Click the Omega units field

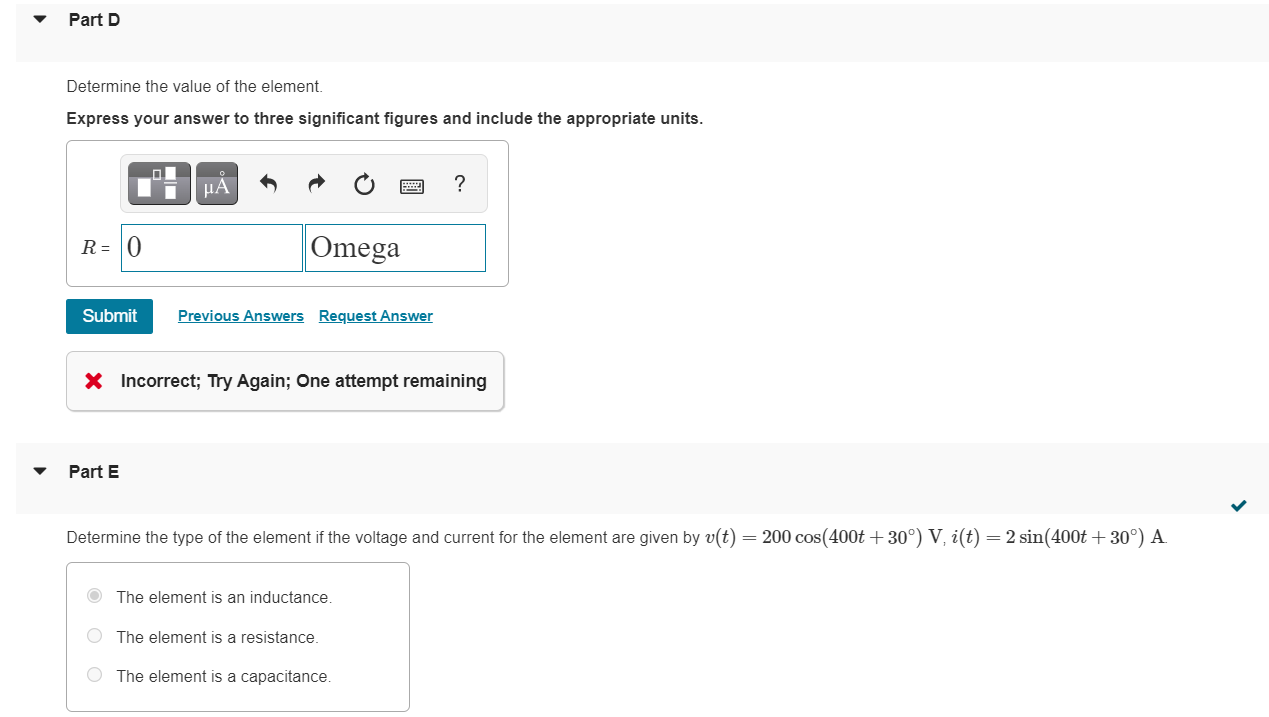(x=394, y=247)
